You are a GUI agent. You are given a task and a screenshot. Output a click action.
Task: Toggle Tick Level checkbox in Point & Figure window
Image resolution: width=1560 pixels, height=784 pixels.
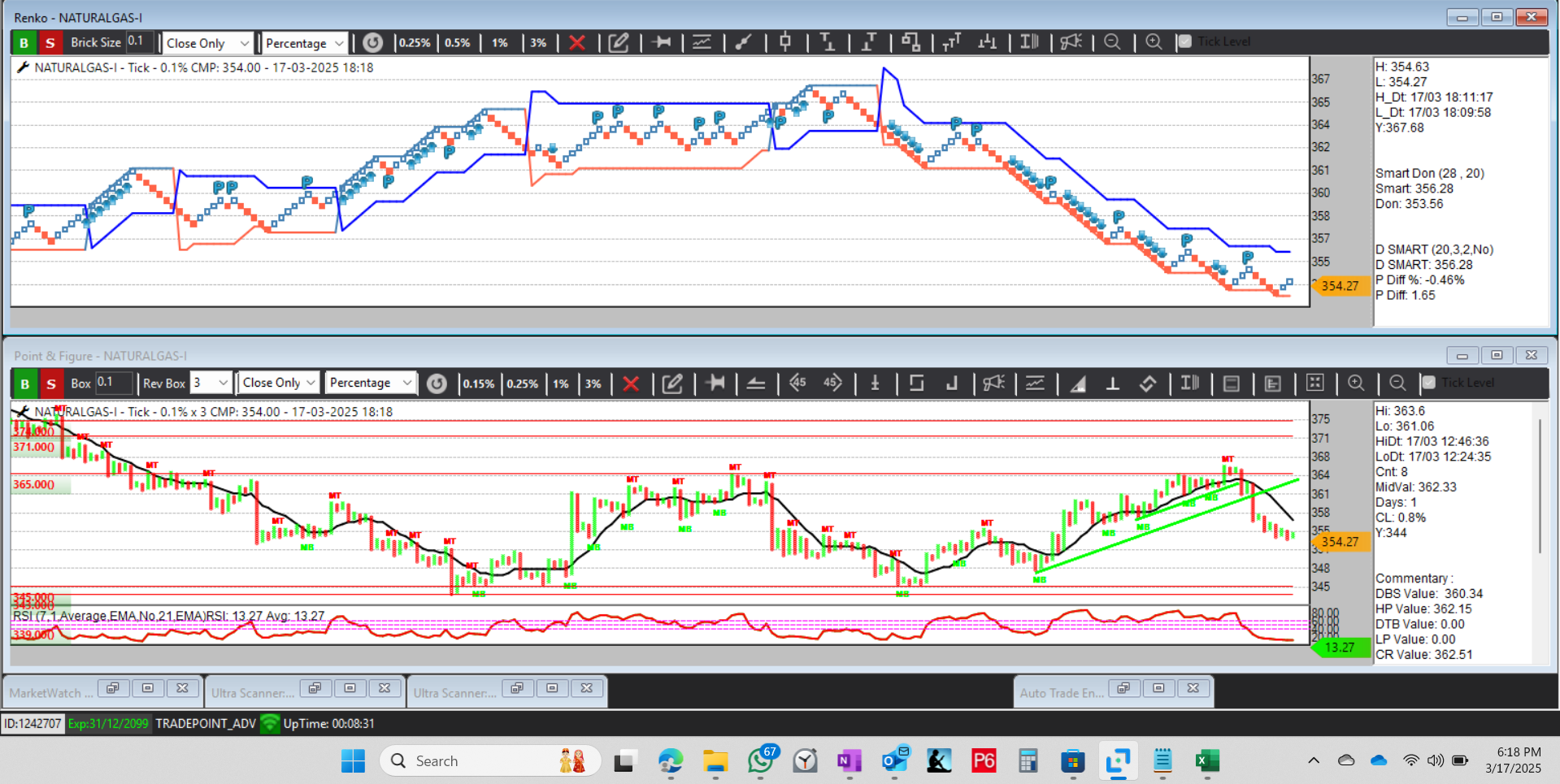click(x=1429, y=383)
